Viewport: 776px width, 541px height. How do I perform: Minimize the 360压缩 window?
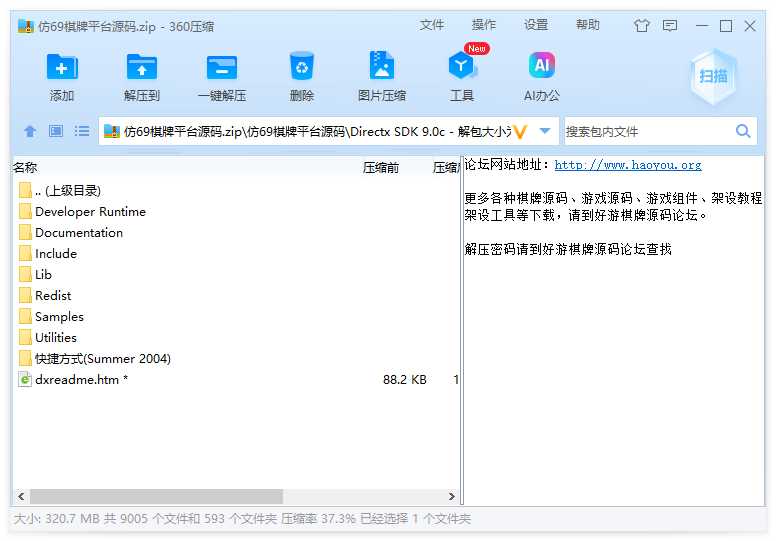(x=702, y=25)
